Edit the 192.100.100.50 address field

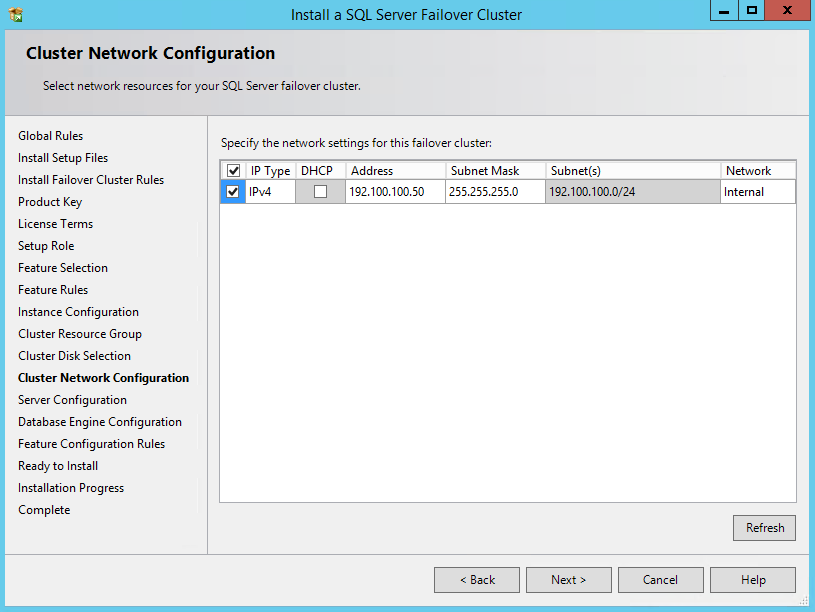(395, 192)
